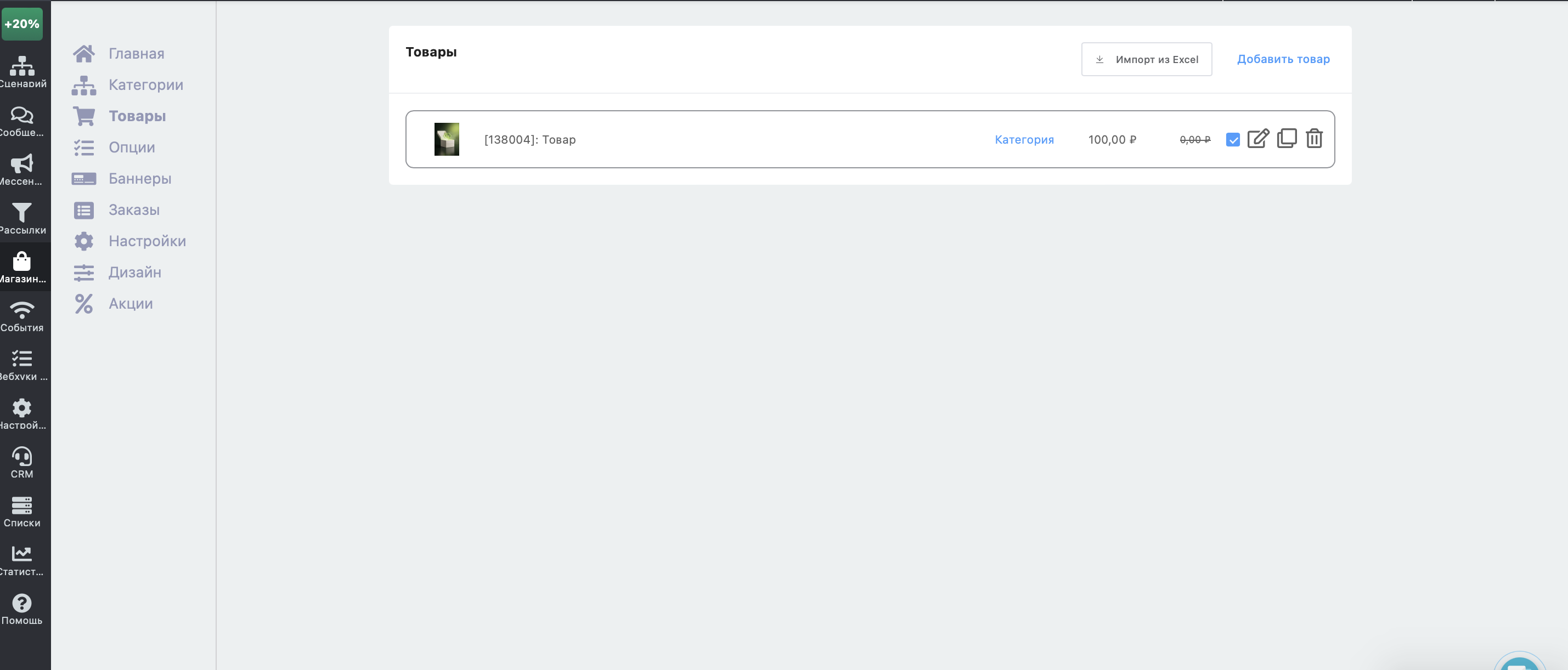Open the CRM headset icon
Image resolution: width=1568 pixels, height=670 pixels.
tap(22, 463)
